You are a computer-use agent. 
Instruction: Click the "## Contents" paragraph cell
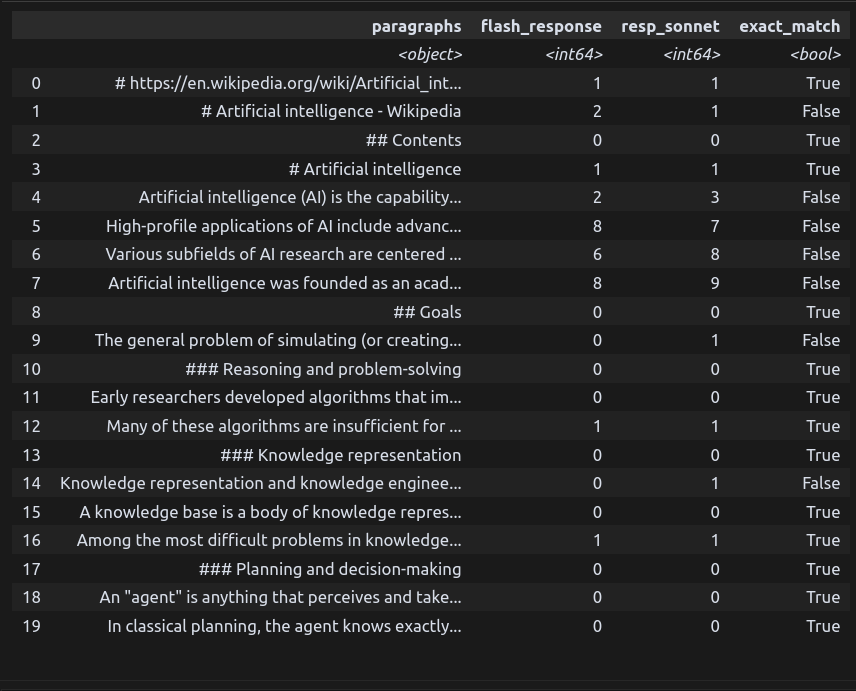coord(413,140)
